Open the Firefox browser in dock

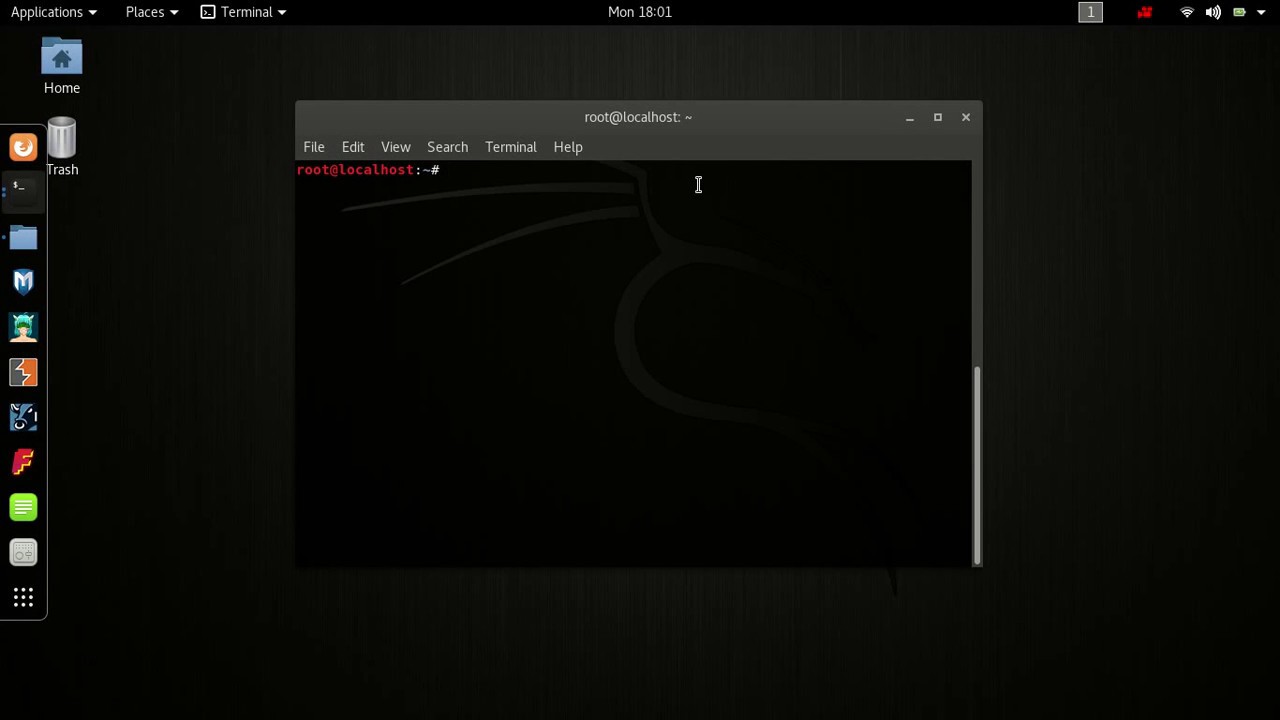pyautogui.click(x=23, y=147)
